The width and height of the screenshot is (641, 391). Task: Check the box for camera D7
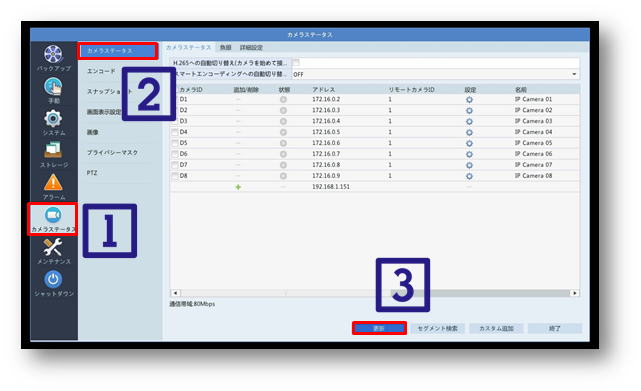tap(175, 165)
